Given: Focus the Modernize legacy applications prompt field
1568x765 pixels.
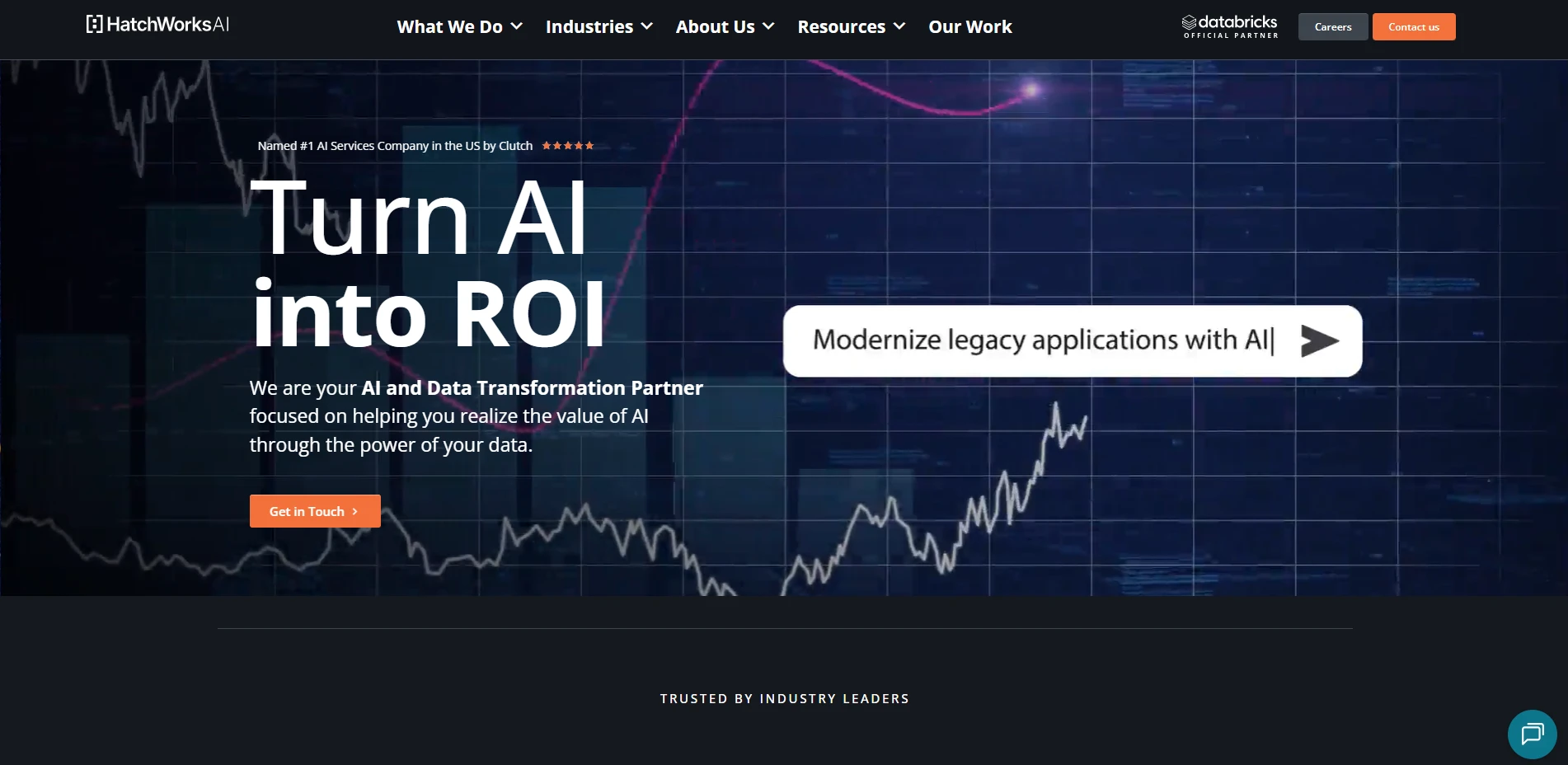Looking at the screenshot, I should pos(1039,340).
